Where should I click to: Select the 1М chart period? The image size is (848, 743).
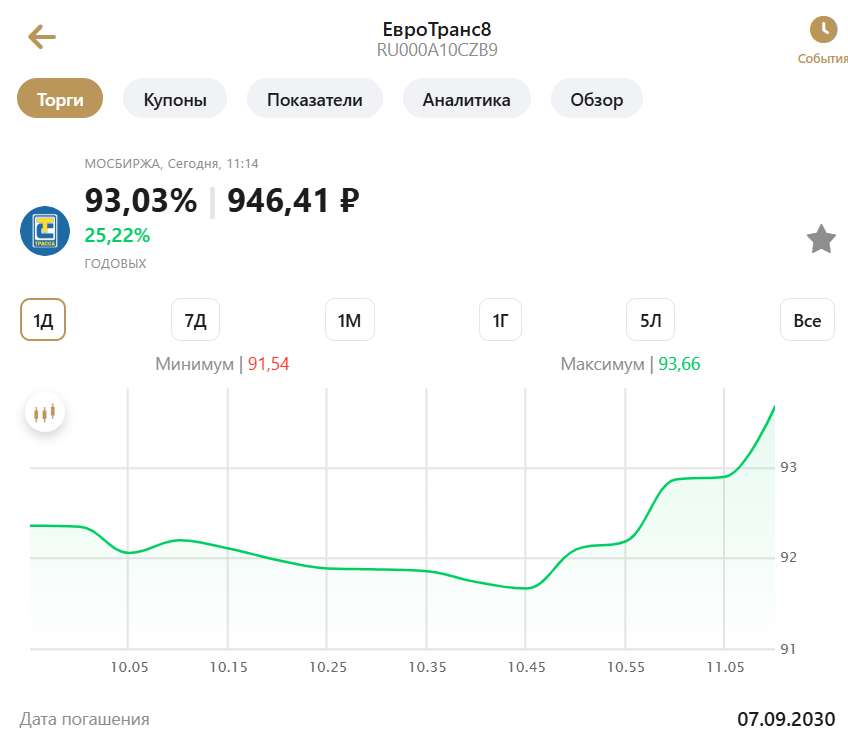[x=349, y=320]
